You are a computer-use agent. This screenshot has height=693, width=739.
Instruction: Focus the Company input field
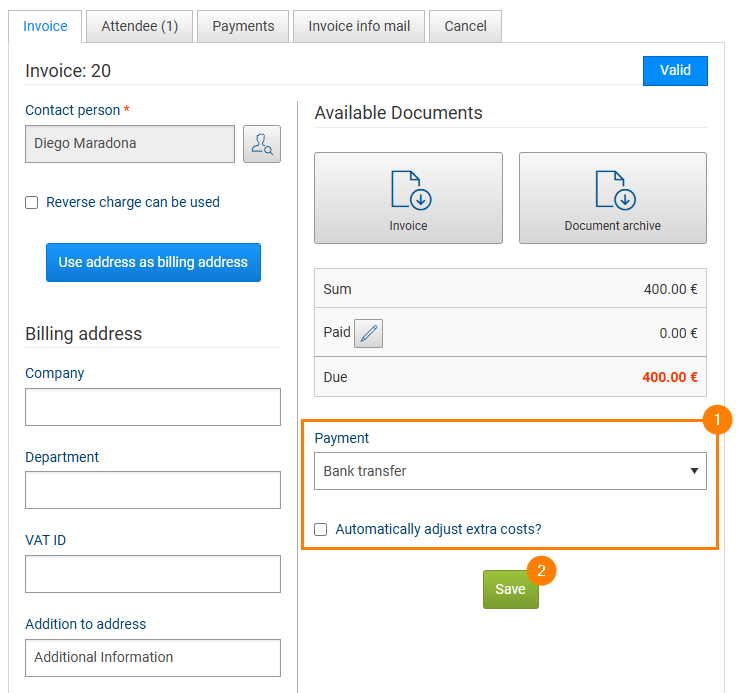point(153,407)
